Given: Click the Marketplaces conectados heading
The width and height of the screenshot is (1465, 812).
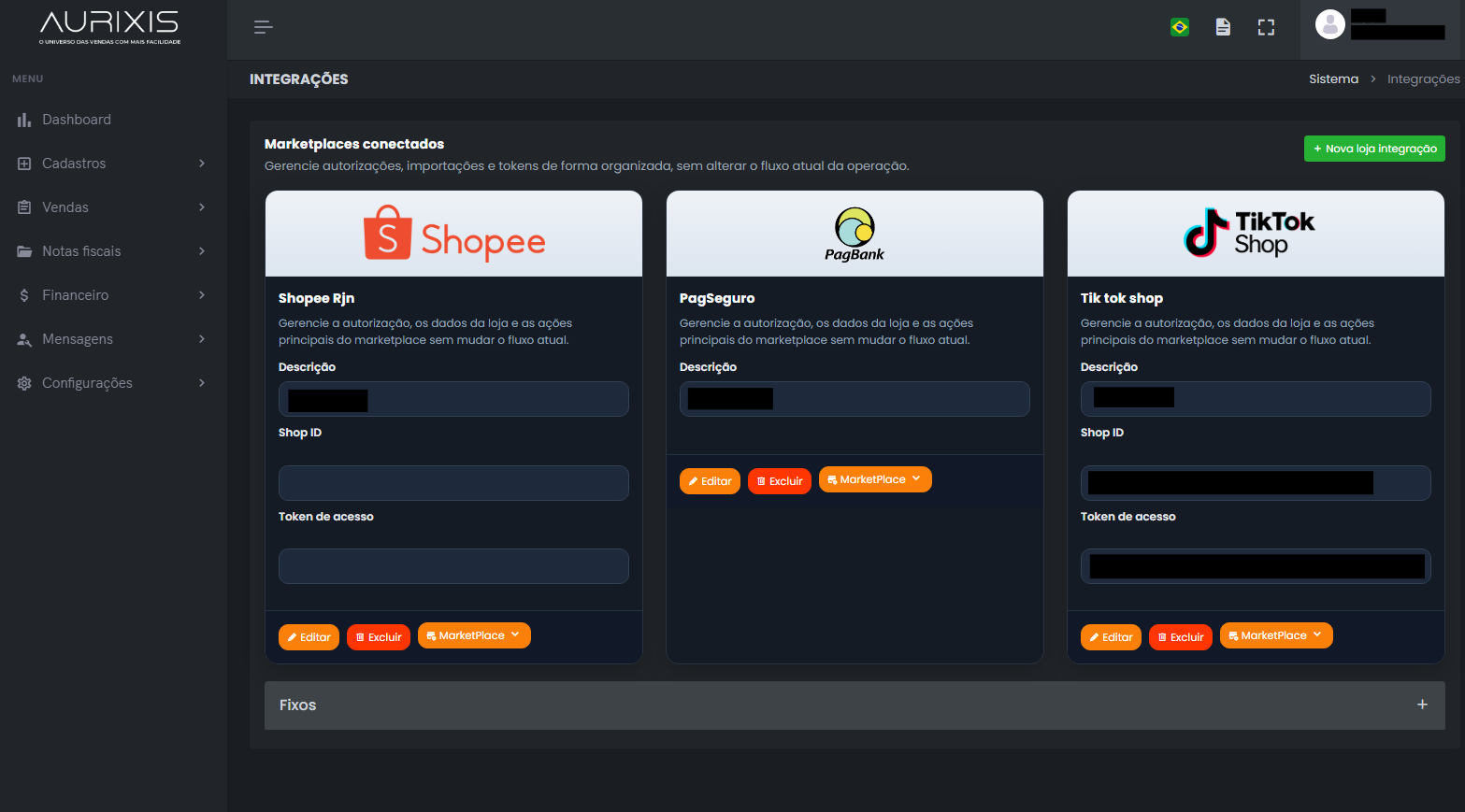Looking at the screenshot, I should click(354, 144).
